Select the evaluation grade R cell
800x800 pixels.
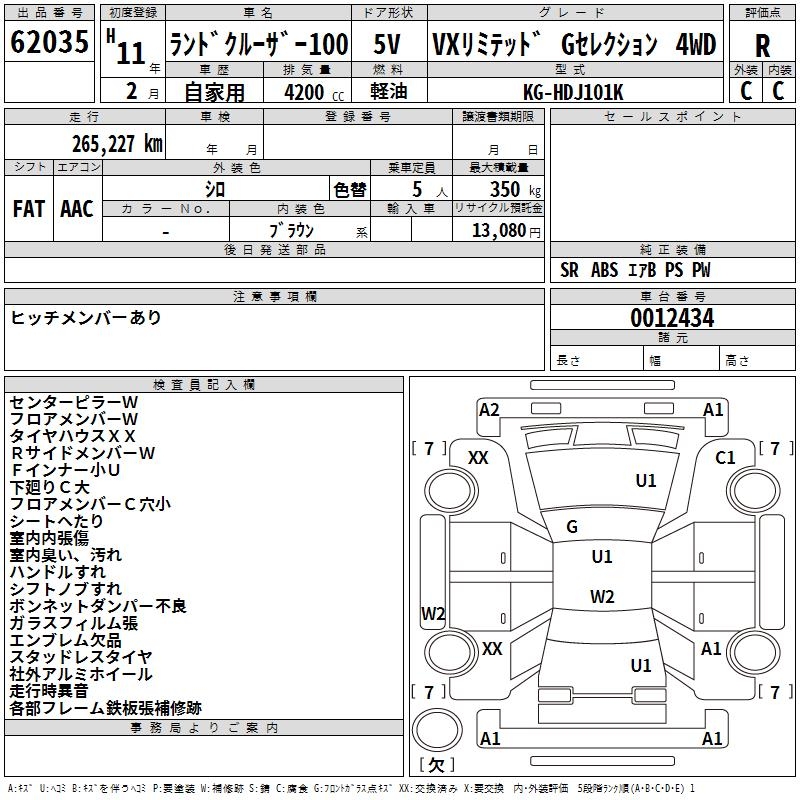tap(762, 45)
